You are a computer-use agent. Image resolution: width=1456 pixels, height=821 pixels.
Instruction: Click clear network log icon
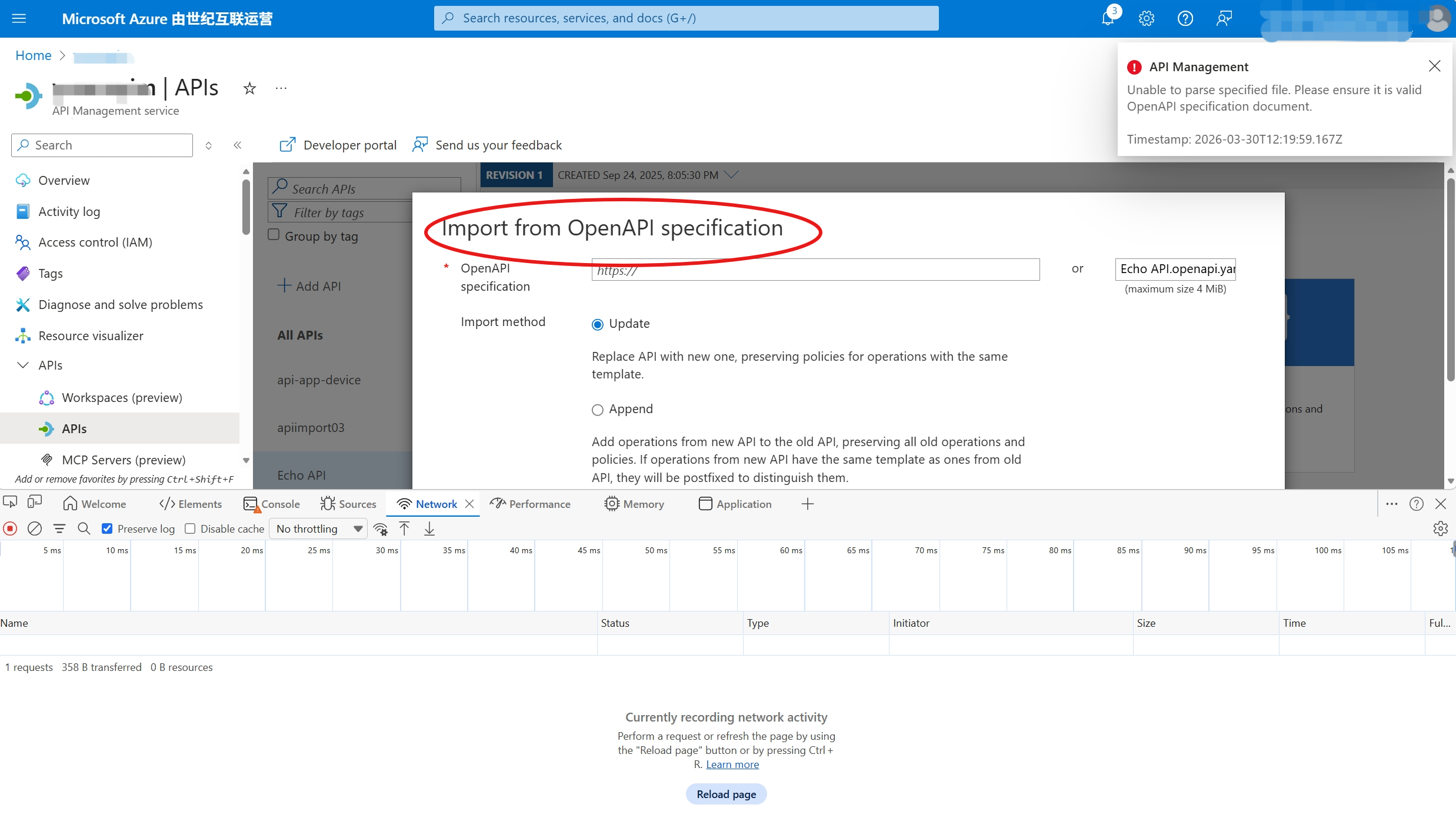[35, 529]
